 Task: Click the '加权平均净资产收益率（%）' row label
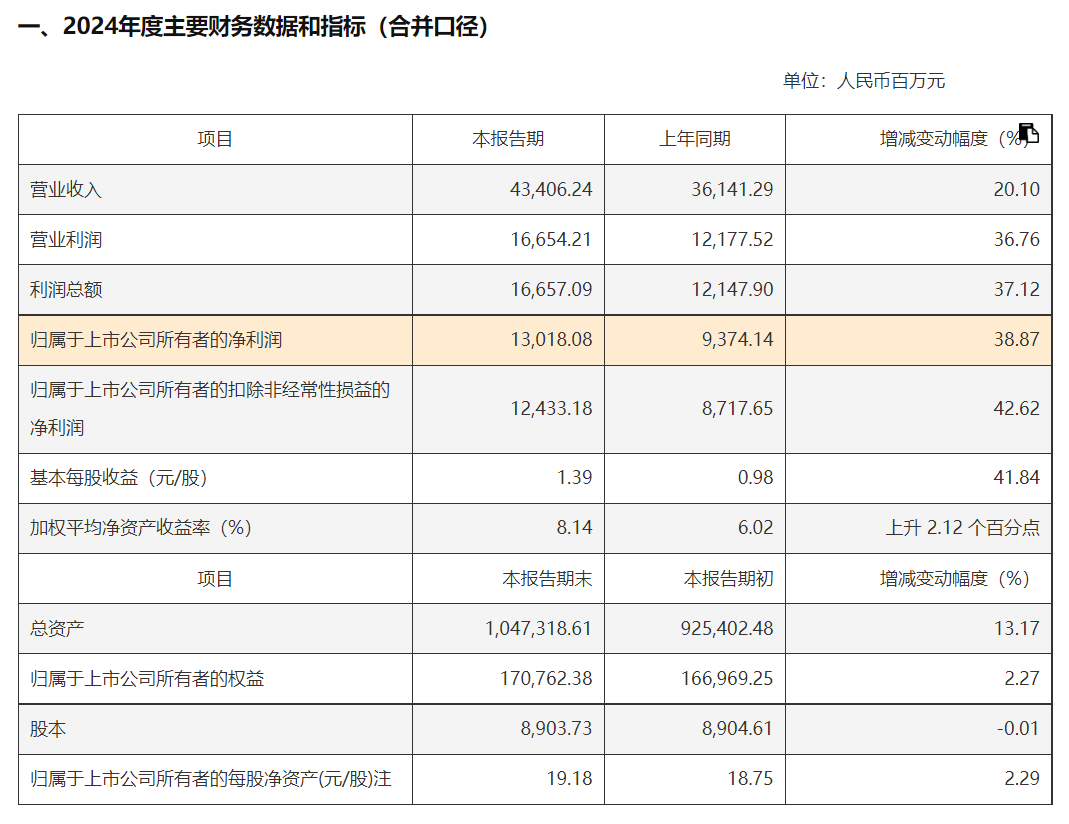pos(141,528)
